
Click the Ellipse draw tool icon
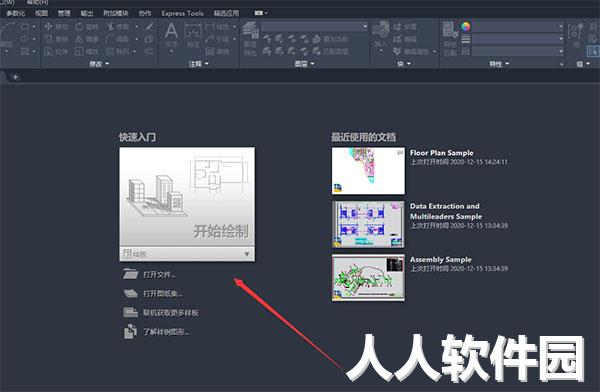[x=25, y=39]
